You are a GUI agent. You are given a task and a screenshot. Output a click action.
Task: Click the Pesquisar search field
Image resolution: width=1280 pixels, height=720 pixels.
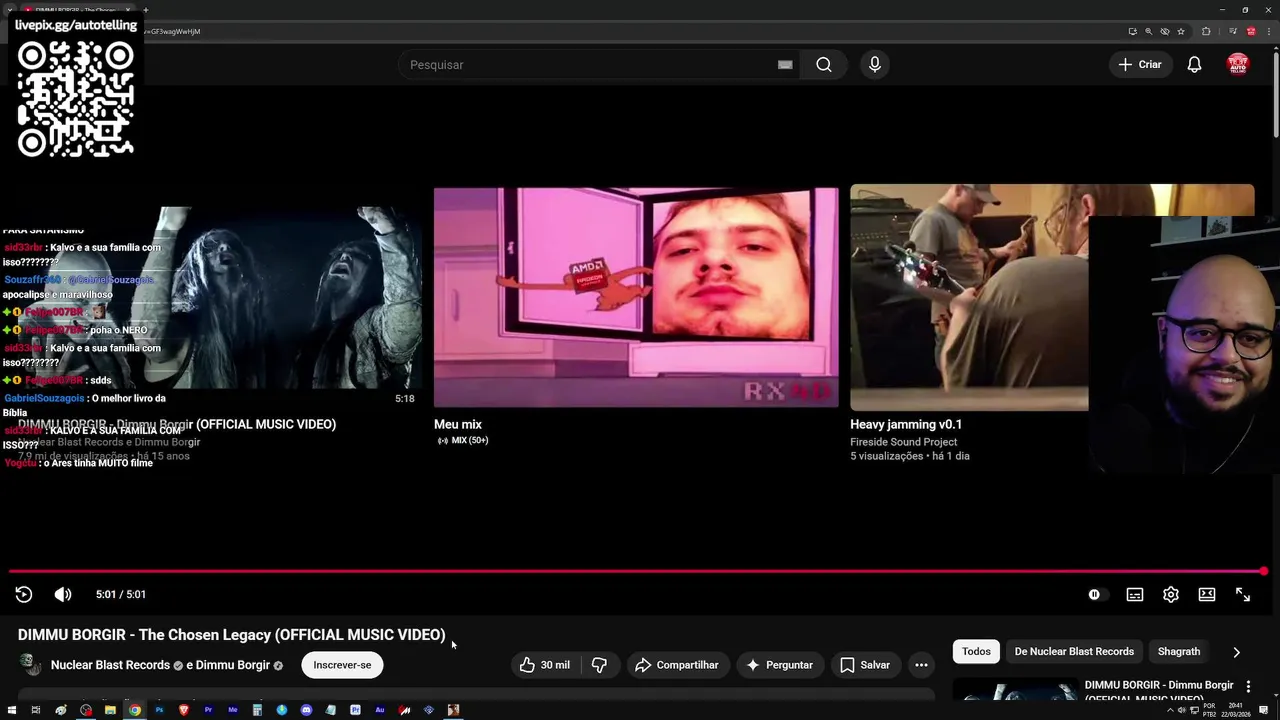pyautogui.click(x=590, y=64)
